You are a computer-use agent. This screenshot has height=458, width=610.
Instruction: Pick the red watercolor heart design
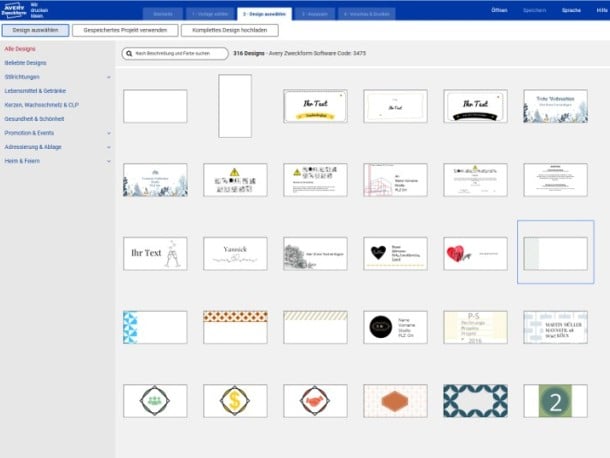click(475, 254)
